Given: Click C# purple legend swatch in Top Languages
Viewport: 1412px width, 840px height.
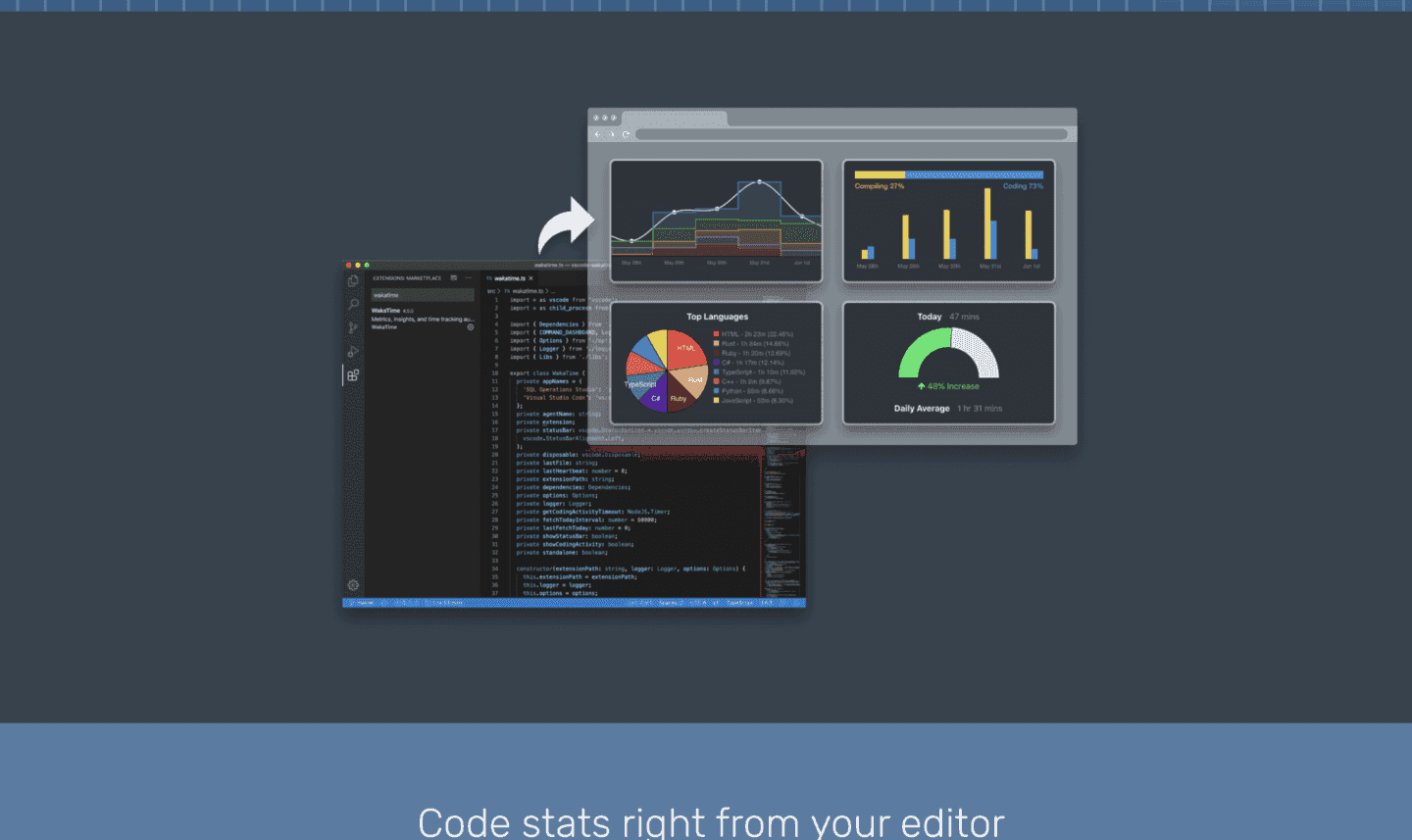Looking at the screenshot, I should [x=716, y=363].
